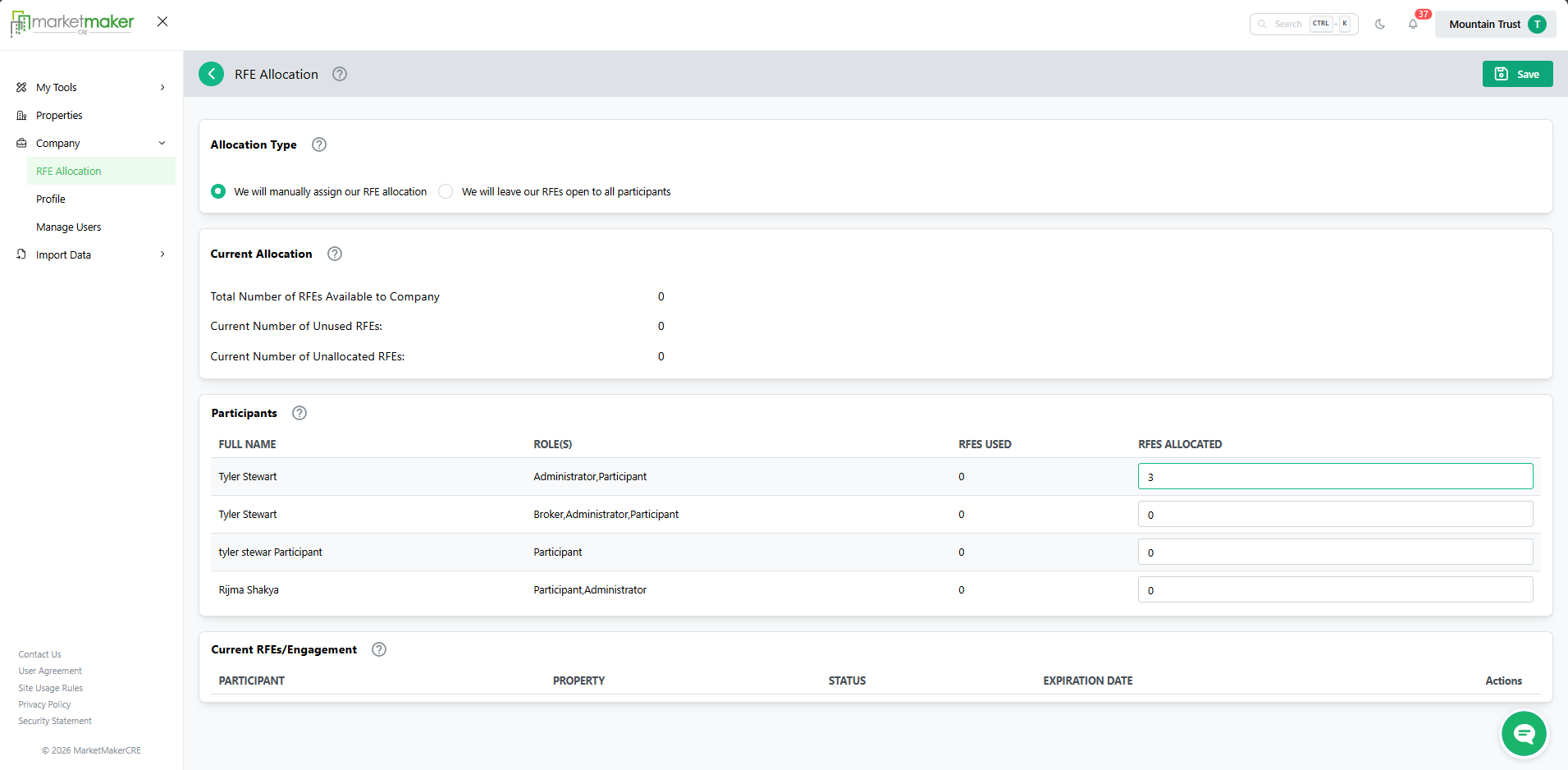This screenshot has width=1568, height=770.
Task: Toggle dark mode moon icon
Action: coord(1380,24)
